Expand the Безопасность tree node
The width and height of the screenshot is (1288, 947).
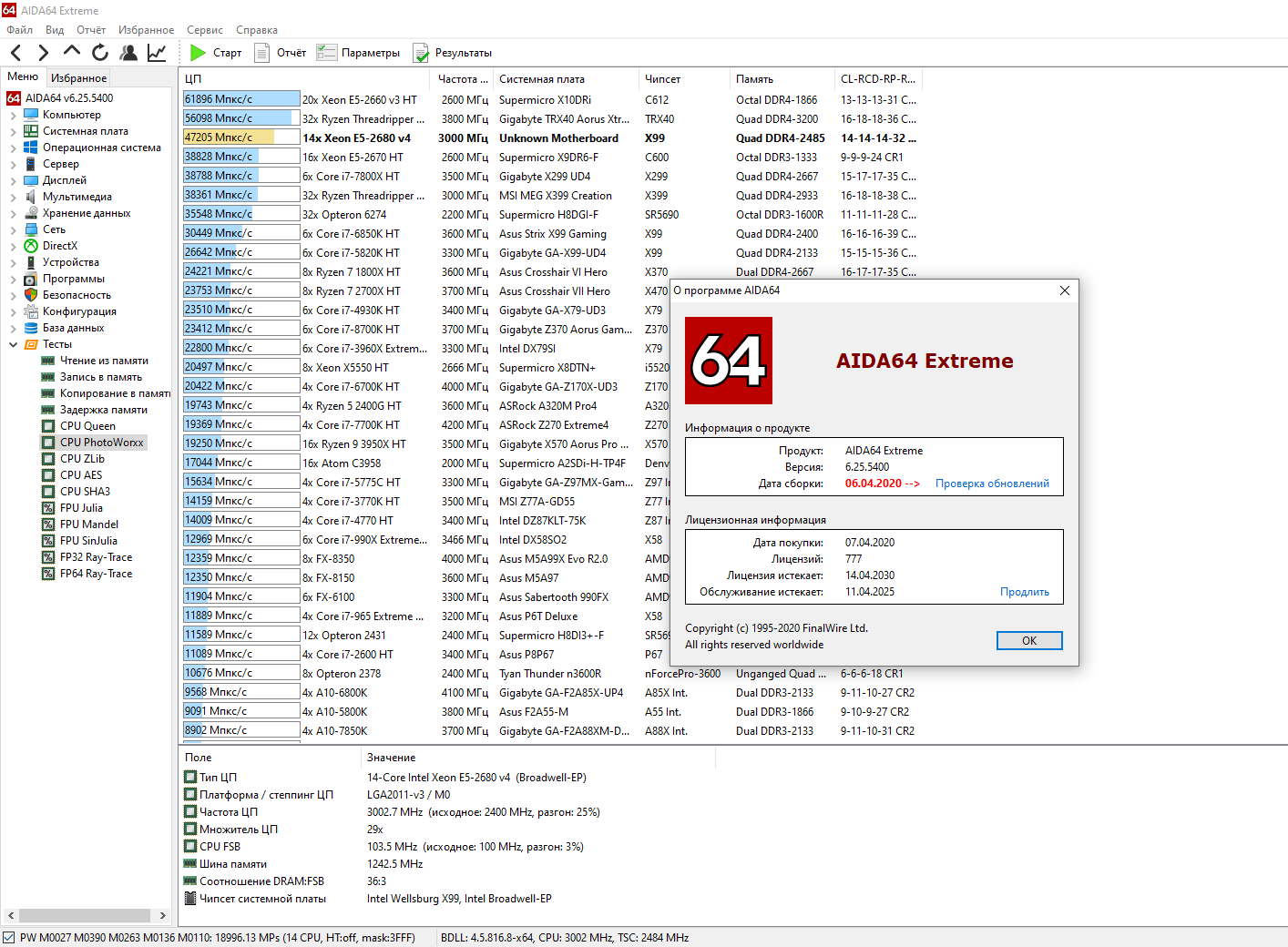pyautogui.click(x=13, y=295)
